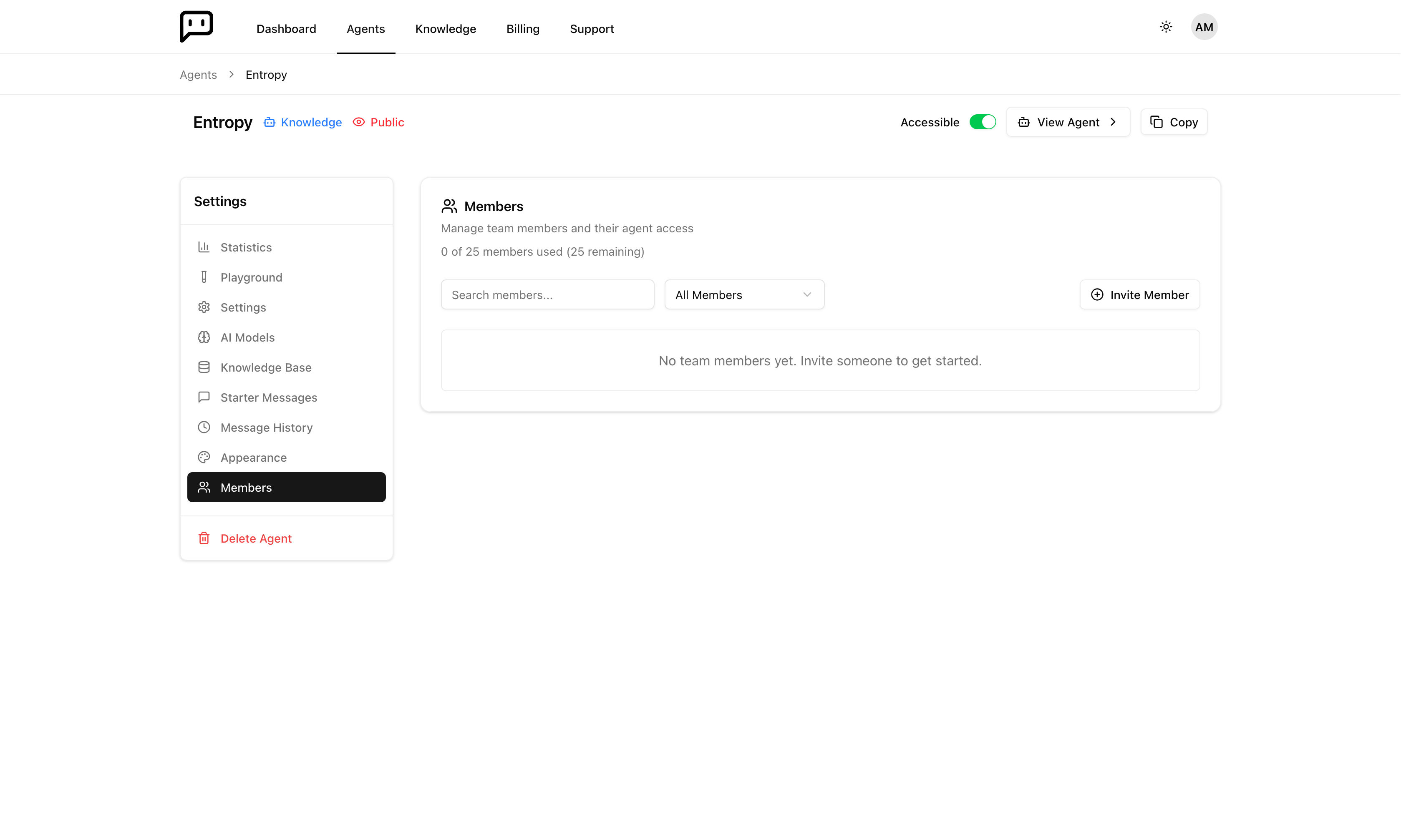Click the View Agent chevron arrow
The image size is (1401, 840).
click(x=1113, y=122)
